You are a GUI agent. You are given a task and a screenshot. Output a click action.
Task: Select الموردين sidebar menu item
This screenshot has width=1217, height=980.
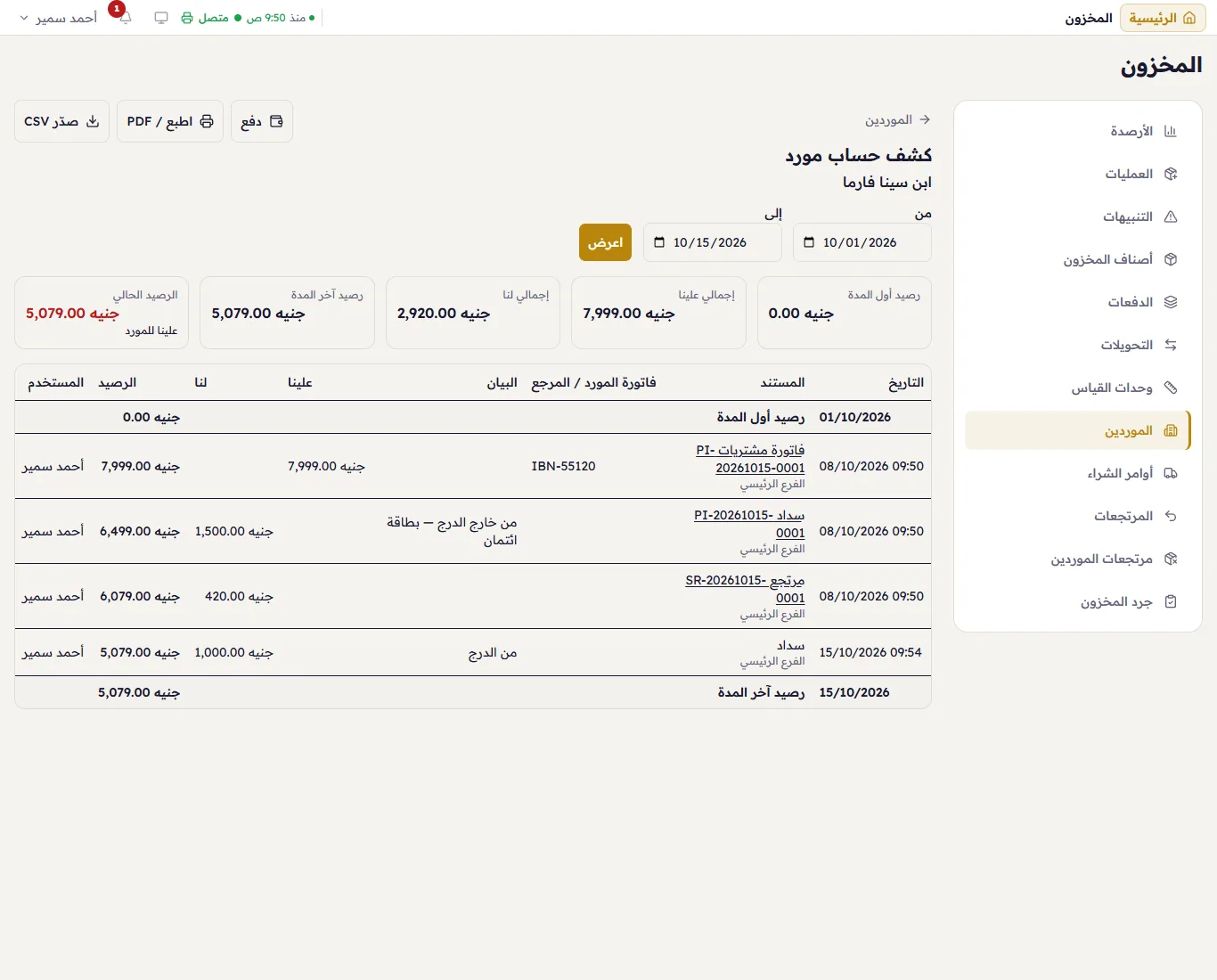click(1078, 430)
